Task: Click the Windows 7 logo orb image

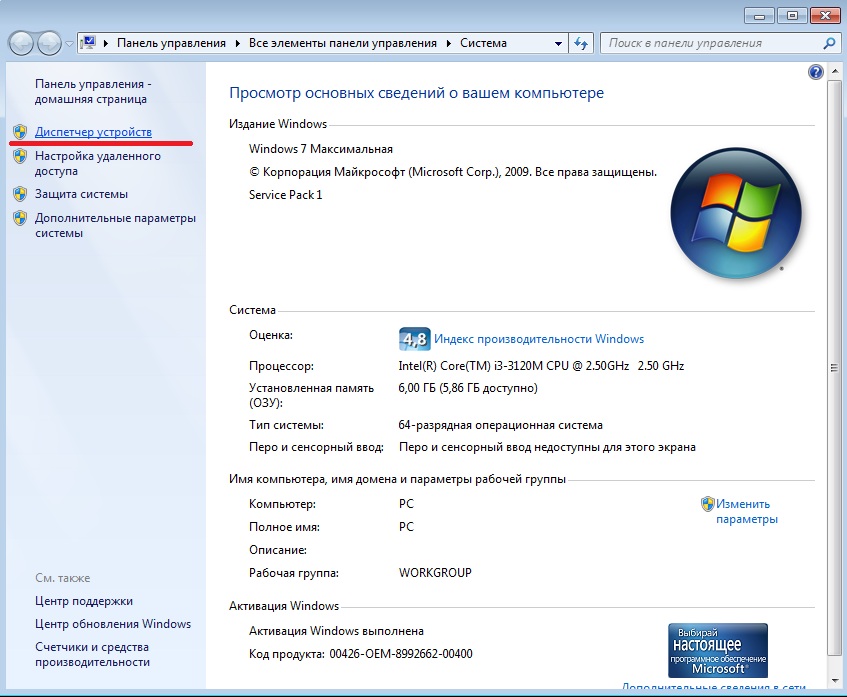Action: coord(736,213)
